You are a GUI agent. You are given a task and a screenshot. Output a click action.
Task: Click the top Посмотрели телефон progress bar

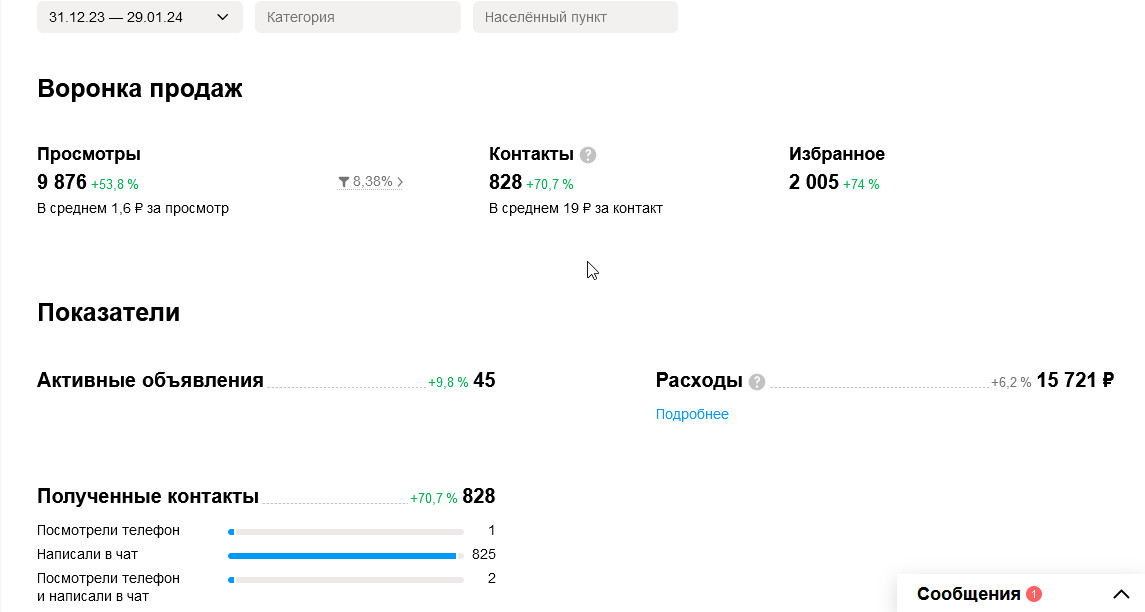pyautogui.click(x=345, y=531)
